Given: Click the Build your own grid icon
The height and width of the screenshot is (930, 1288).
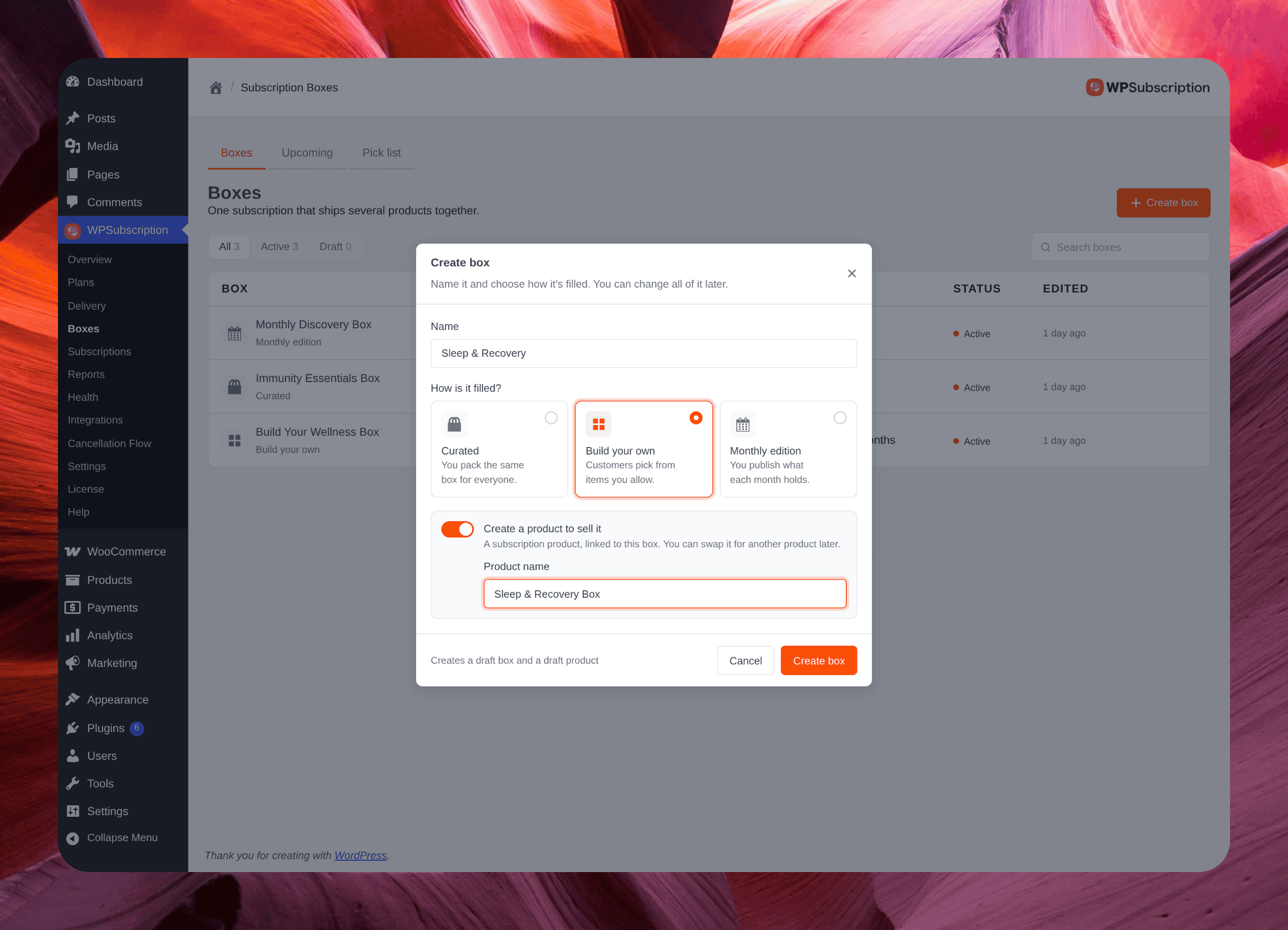Looking at the screenshot, I should pyautogui.click(x=598, y=424).
